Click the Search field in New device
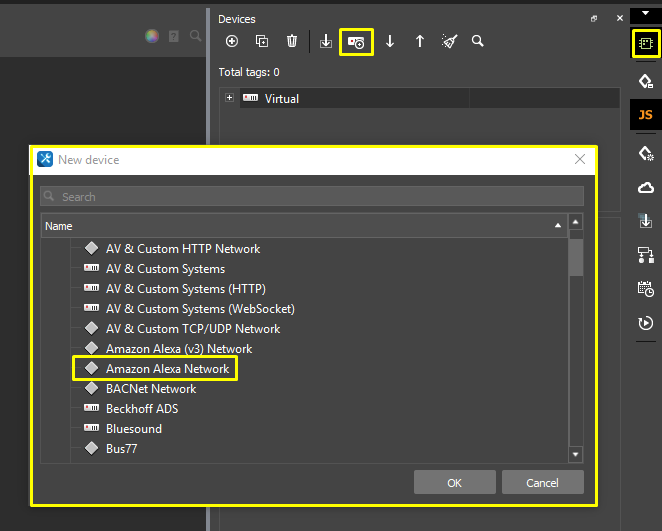Viewport: 662px width, 531px height. (312, 197)
